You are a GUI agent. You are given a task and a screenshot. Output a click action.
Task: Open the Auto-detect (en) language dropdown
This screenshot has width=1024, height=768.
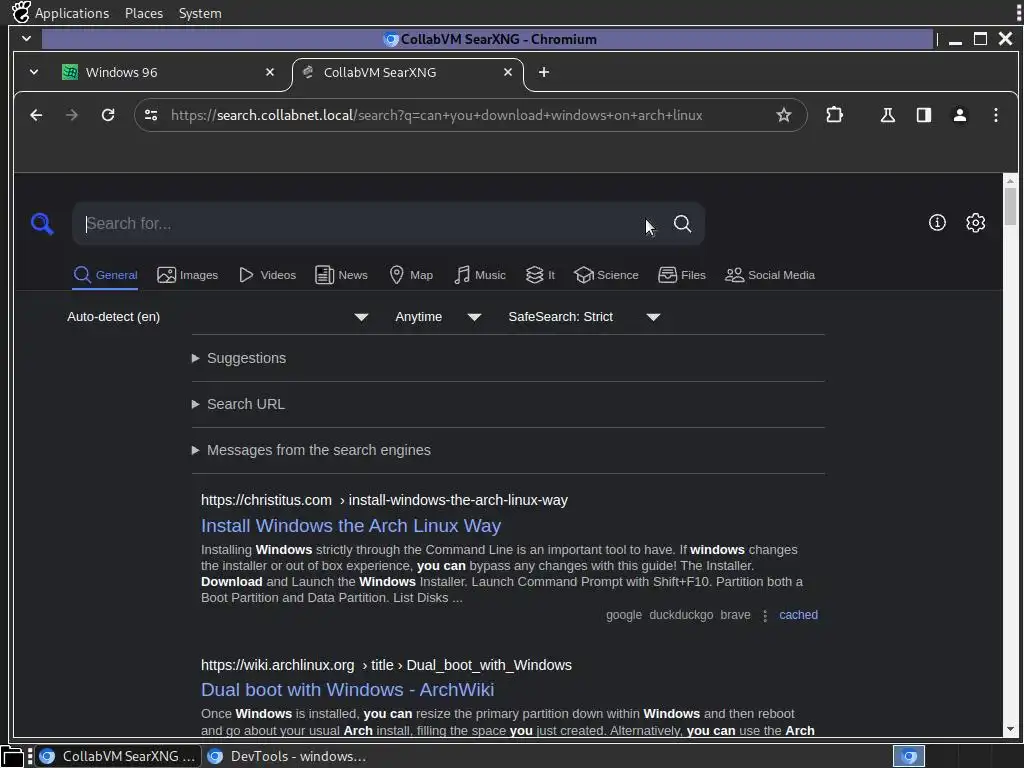[217, 317]
